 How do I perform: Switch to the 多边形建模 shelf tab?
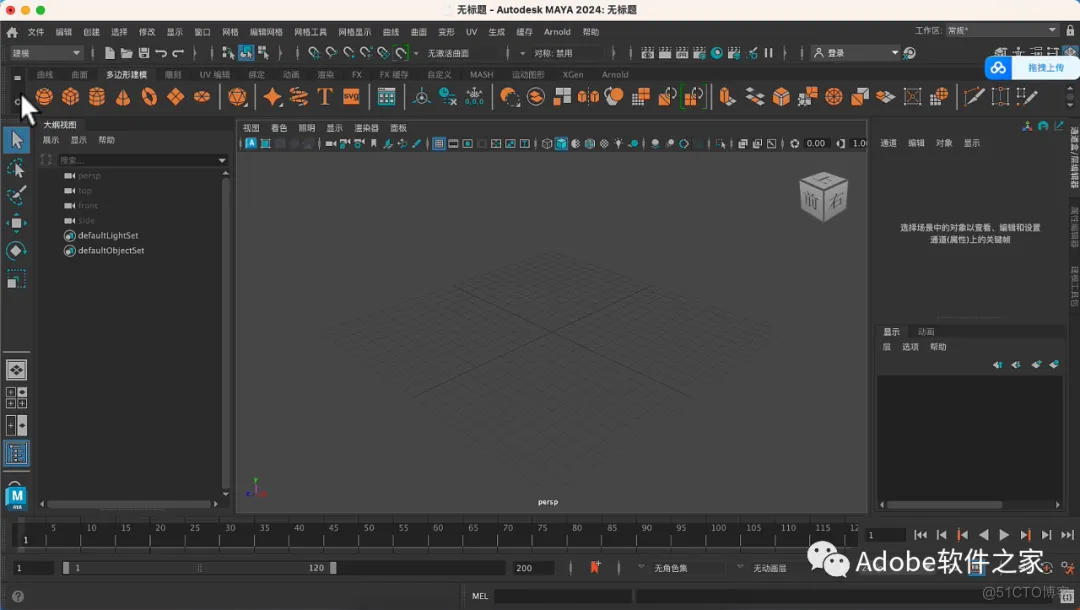click(126, 74)
